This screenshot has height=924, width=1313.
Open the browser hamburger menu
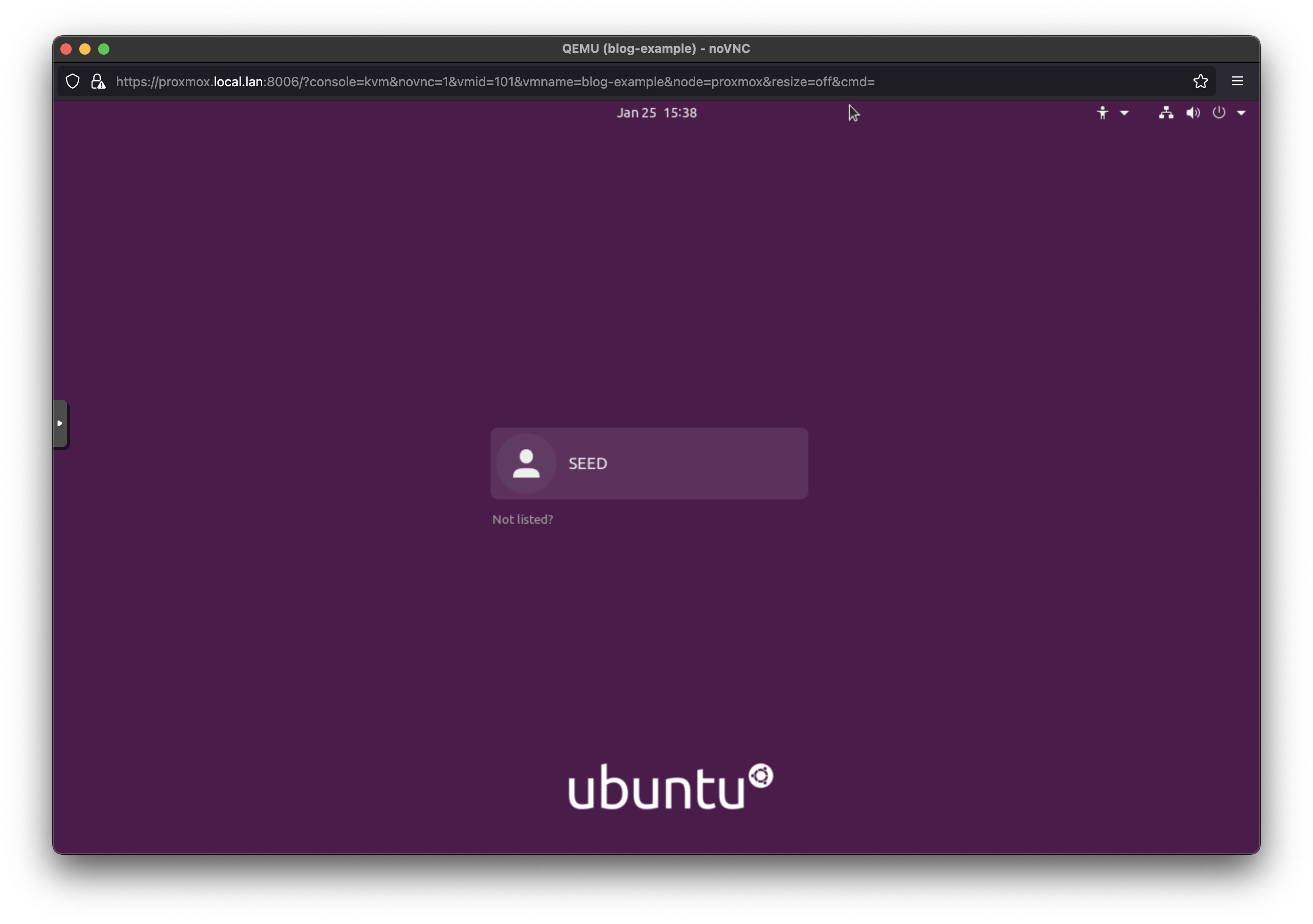point(1237,81)
